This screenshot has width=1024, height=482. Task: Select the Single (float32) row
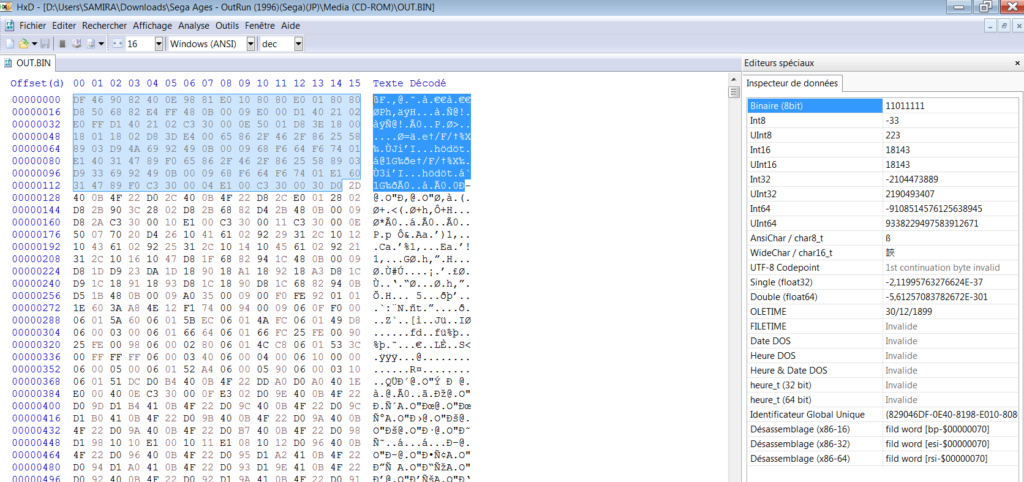tap(884, 282)
